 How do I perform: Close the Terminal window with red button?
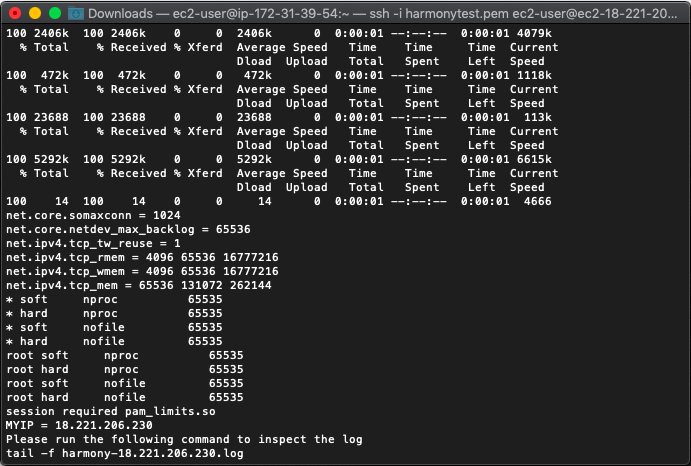(x=14, y=14)
